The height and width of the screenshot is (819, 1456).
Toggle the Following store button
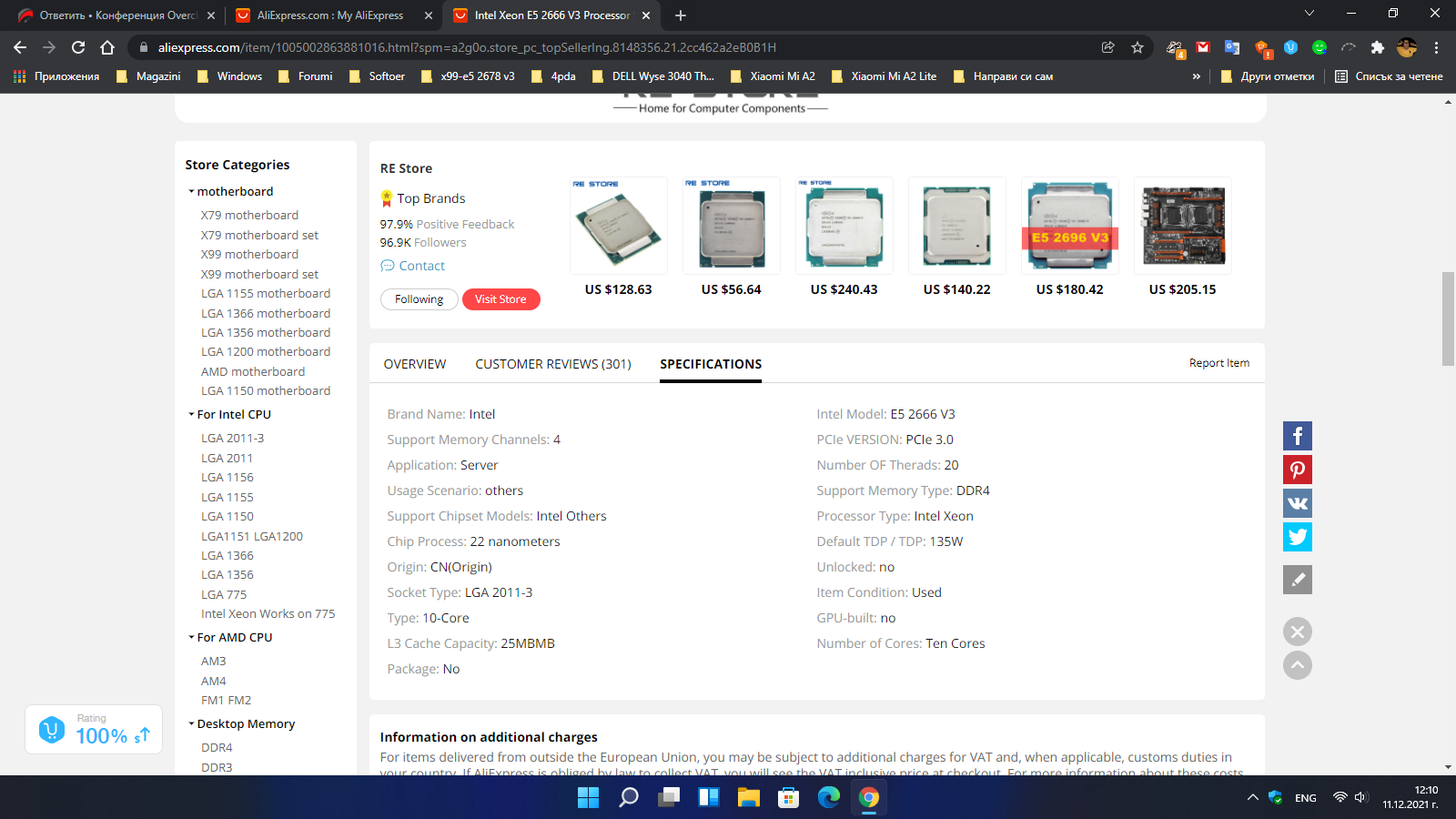click(x=419, y=299)
